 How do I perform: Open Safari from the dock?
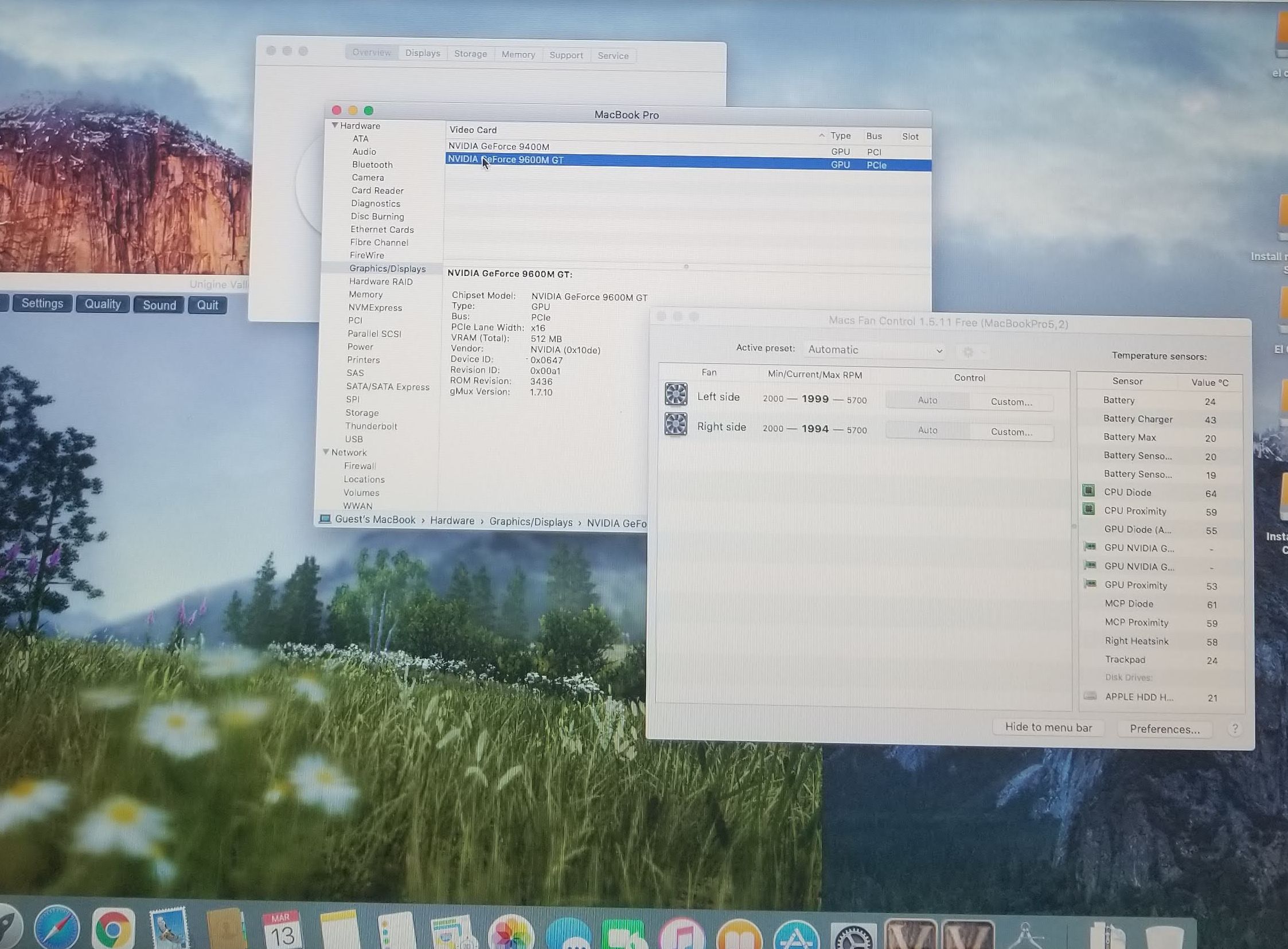tap(56, 928)
